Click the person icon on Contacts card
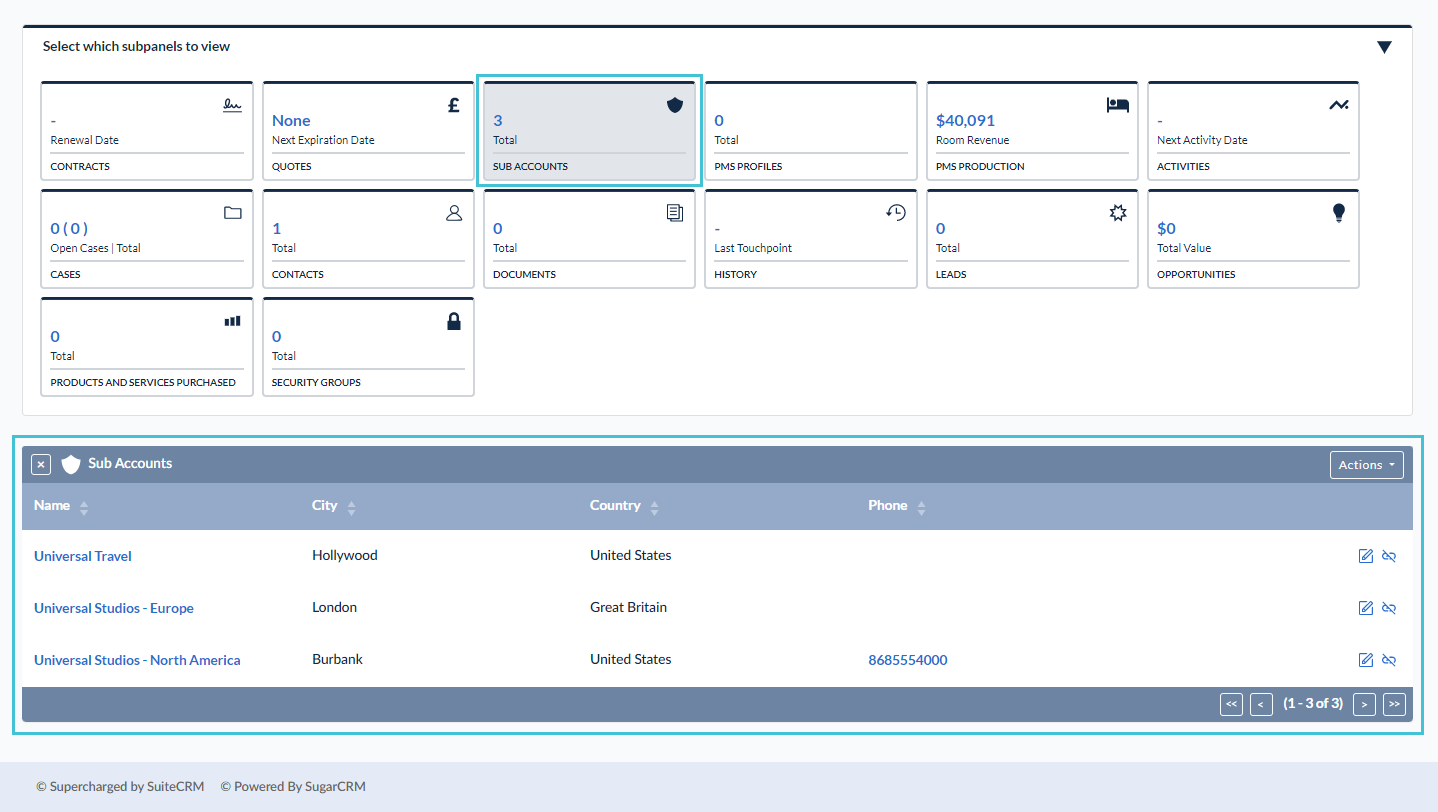This screenshot has width=1438, height=812. pos(454,213)
